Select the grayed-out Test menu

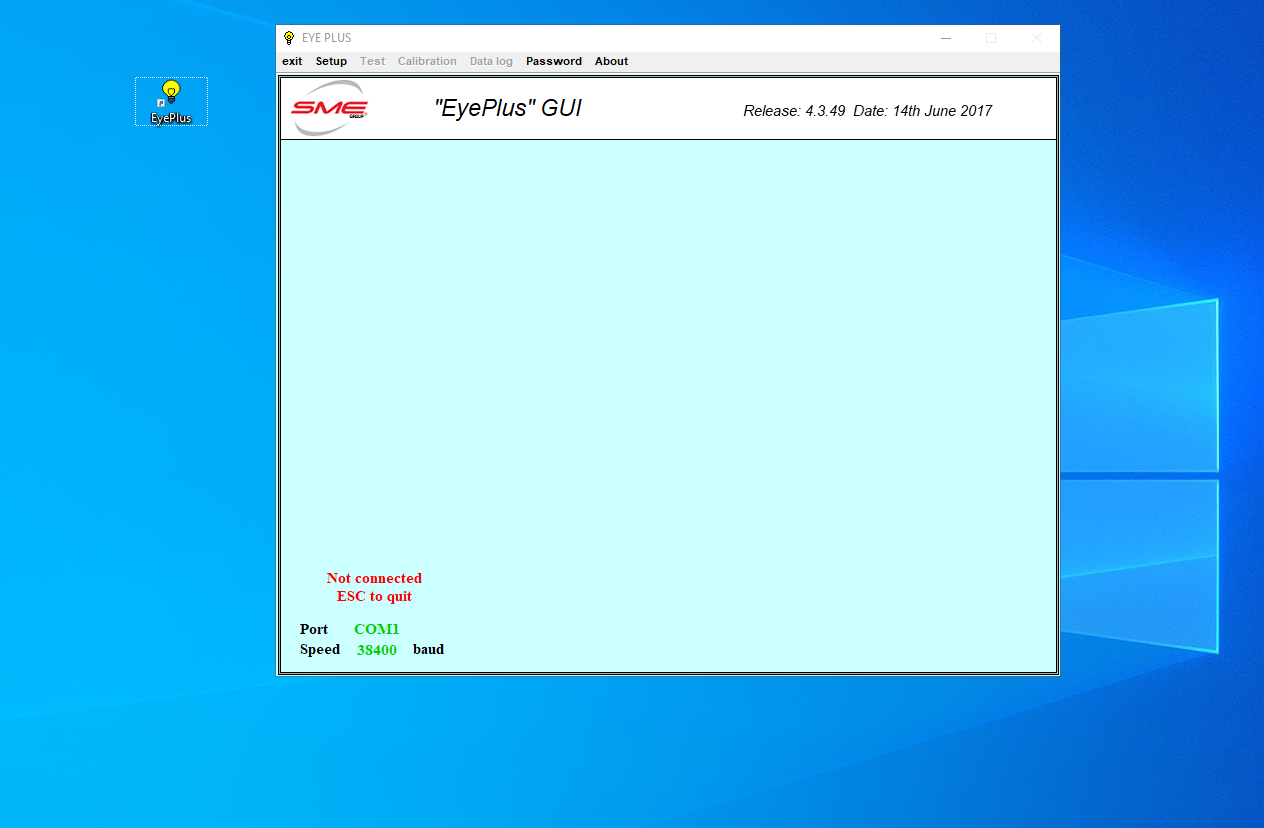click(372, 61)
